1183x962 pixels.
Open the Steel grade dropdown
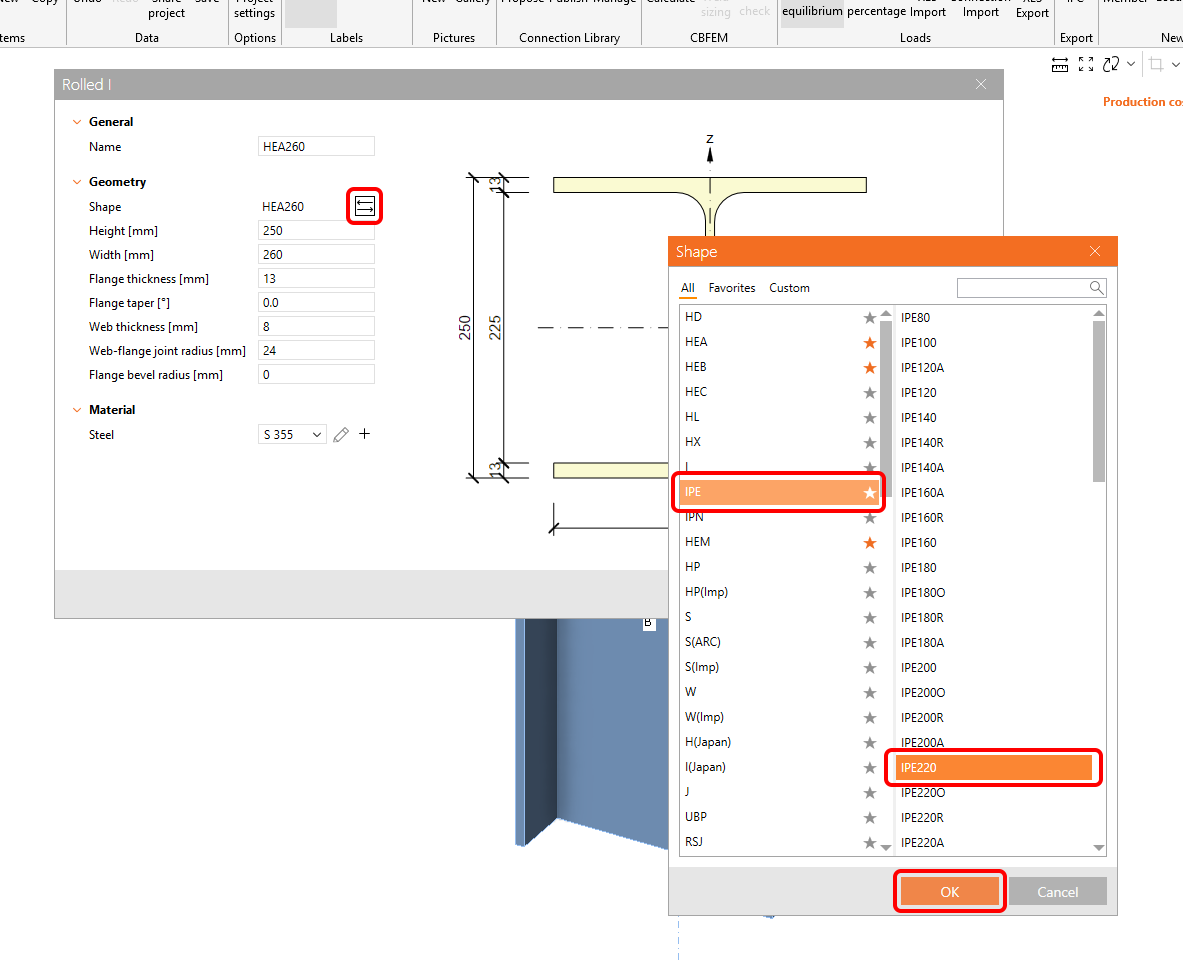tap(292, 435)
